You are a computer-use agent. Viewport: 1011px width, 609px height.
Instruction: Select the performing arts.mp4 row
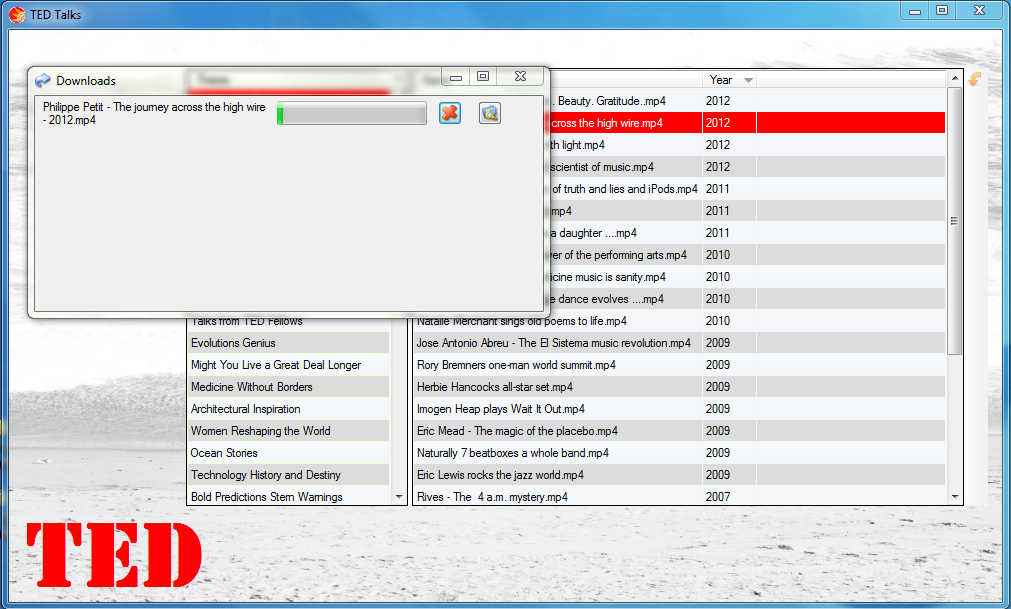tap(747, 255)
